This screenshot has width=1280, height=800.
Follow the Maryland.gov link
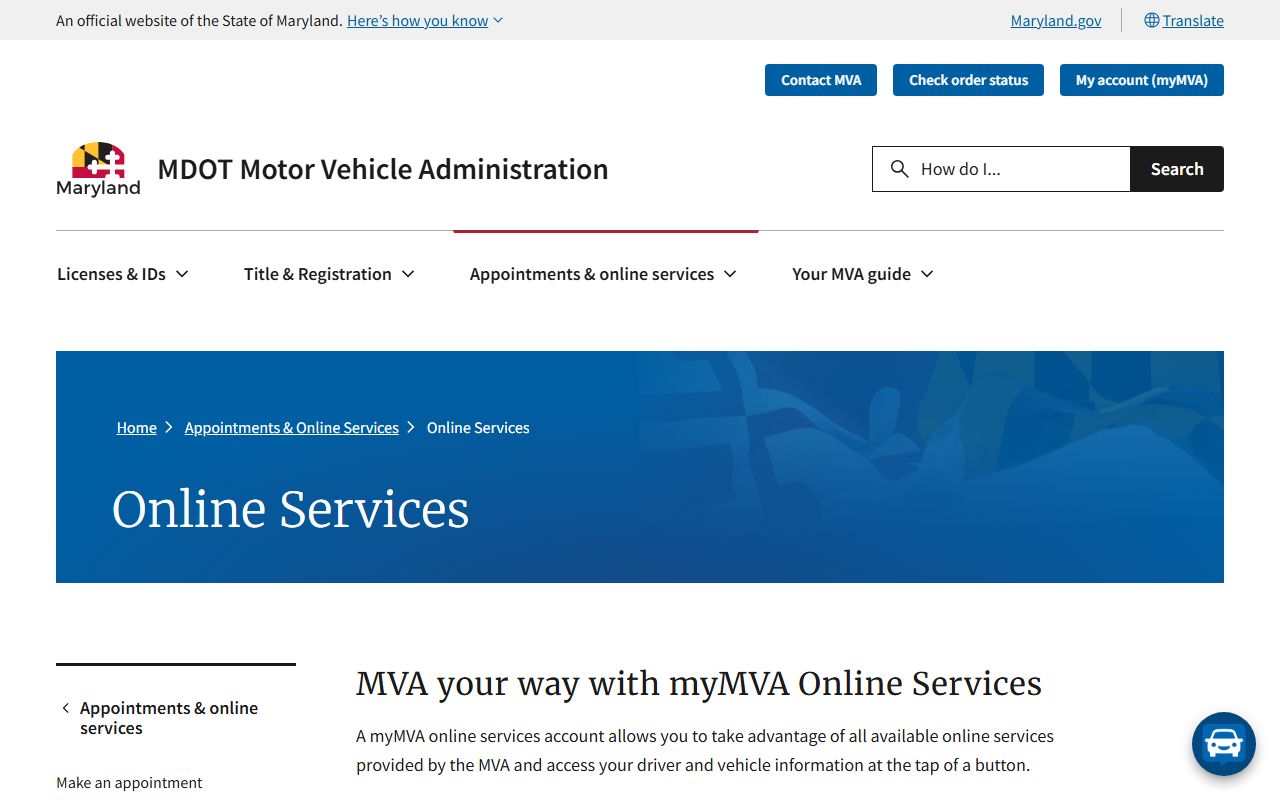(1056, 20)
